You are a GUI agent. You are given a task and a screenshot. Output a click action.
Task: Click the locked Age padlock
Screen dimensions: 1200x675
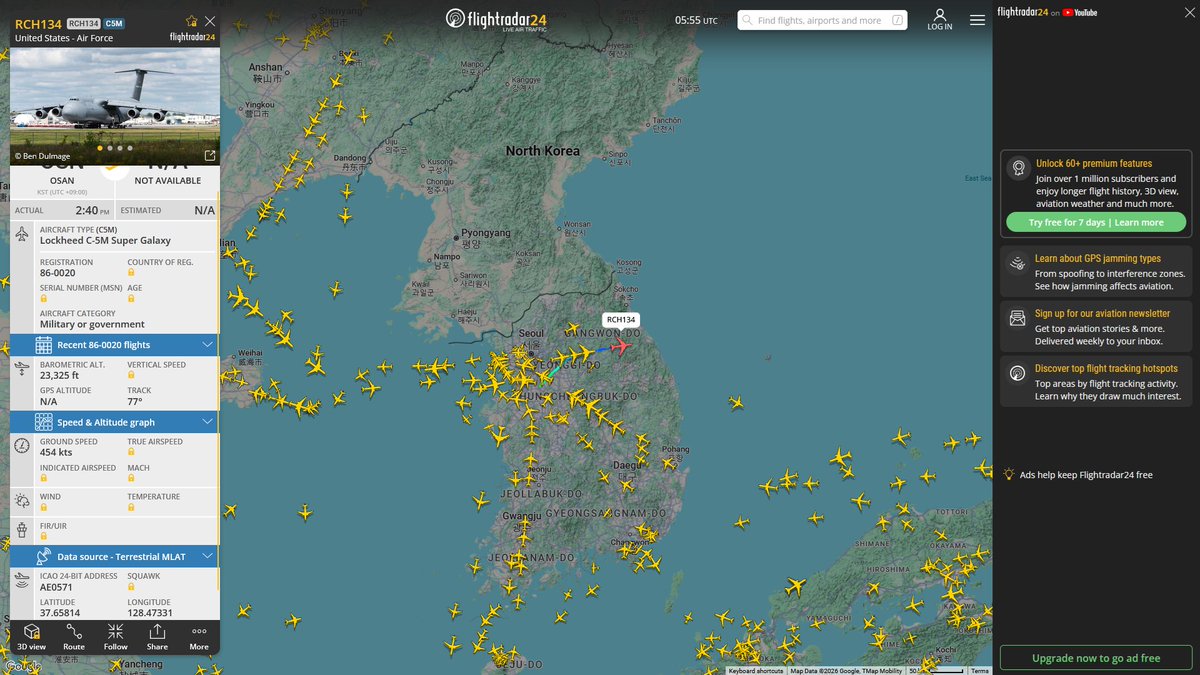click(x=131, y=300)
